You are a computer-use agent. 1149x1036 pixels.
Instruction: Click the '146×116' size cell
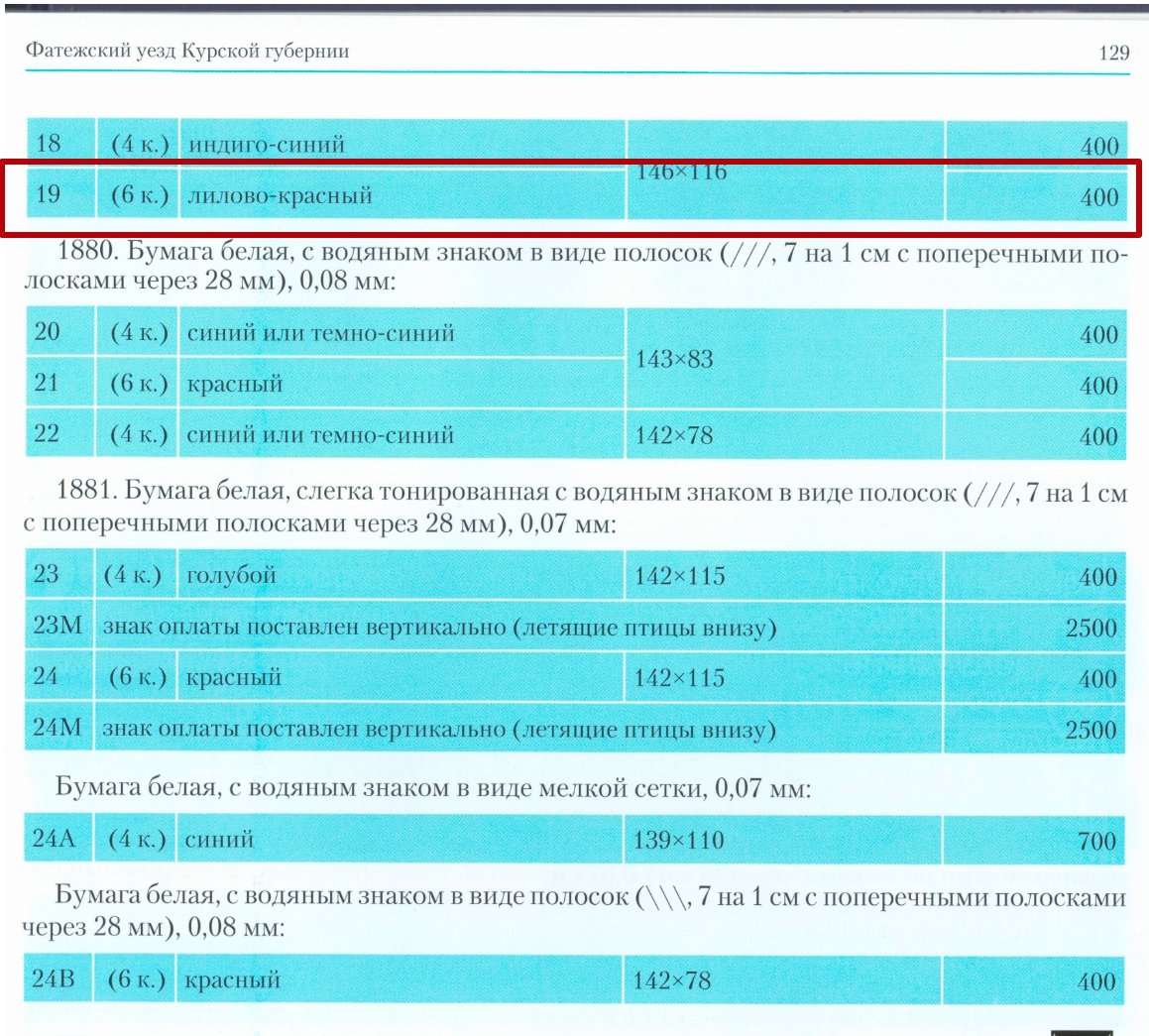point(681,172)
